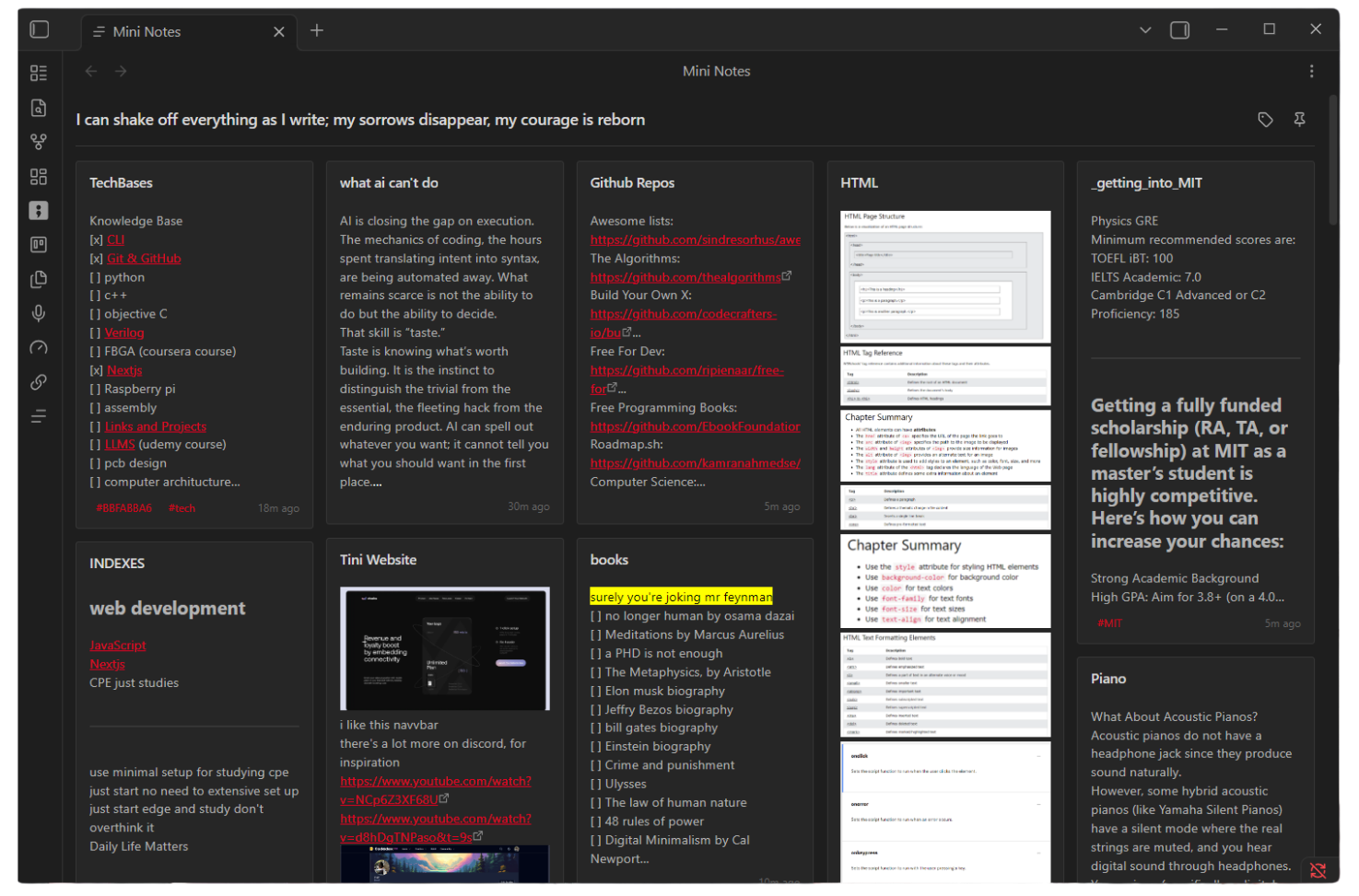
Task: Open the JavaScript link in INDEXES
Action: pos(118,646)
